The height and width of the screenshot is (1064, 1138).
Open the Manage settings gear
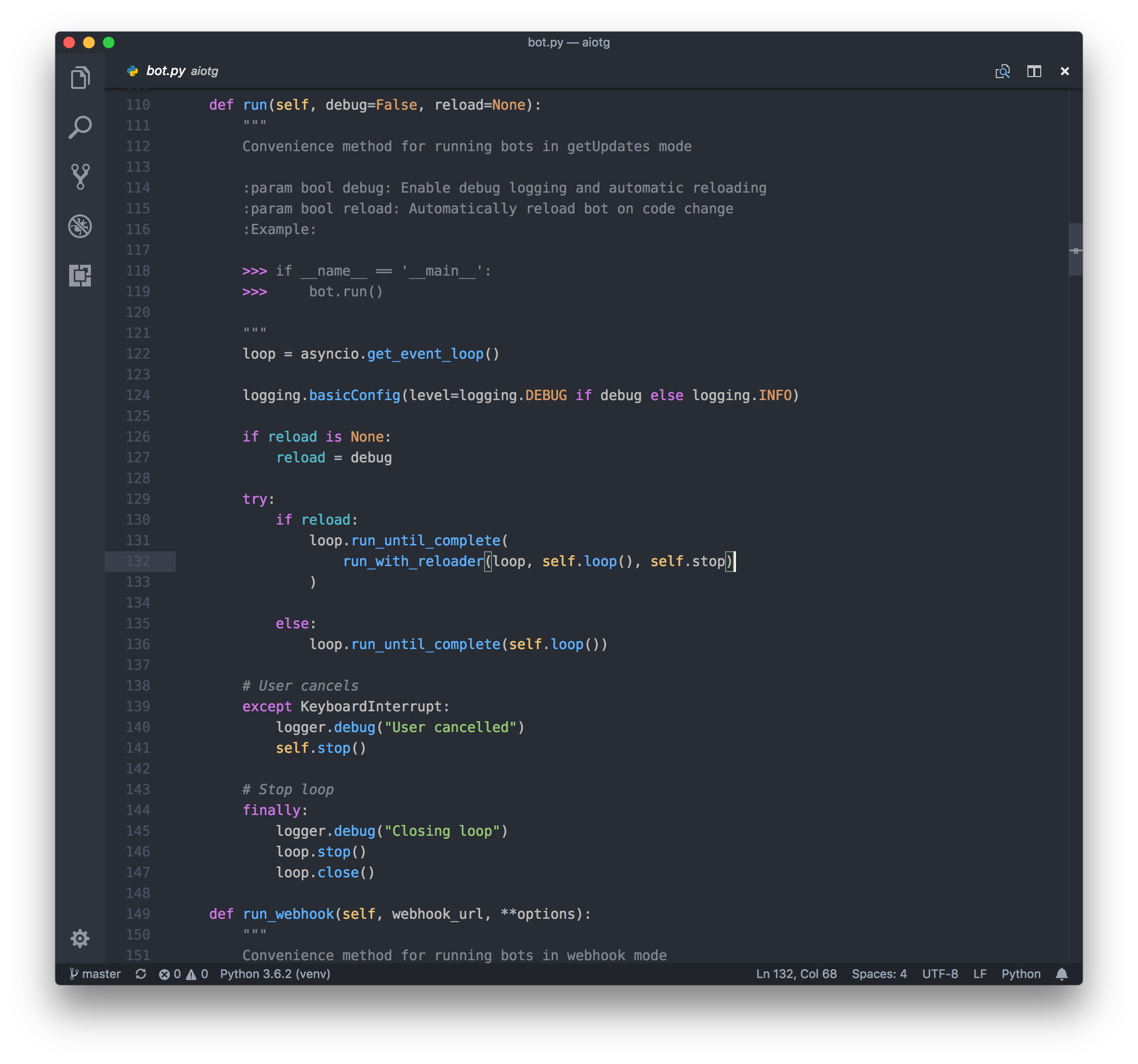tap(80, 938)
